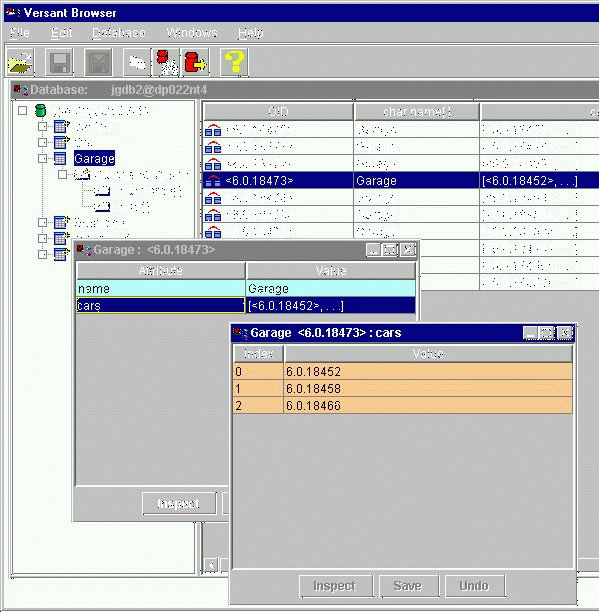Click the Save button in cars window

[x=408, y=585]
